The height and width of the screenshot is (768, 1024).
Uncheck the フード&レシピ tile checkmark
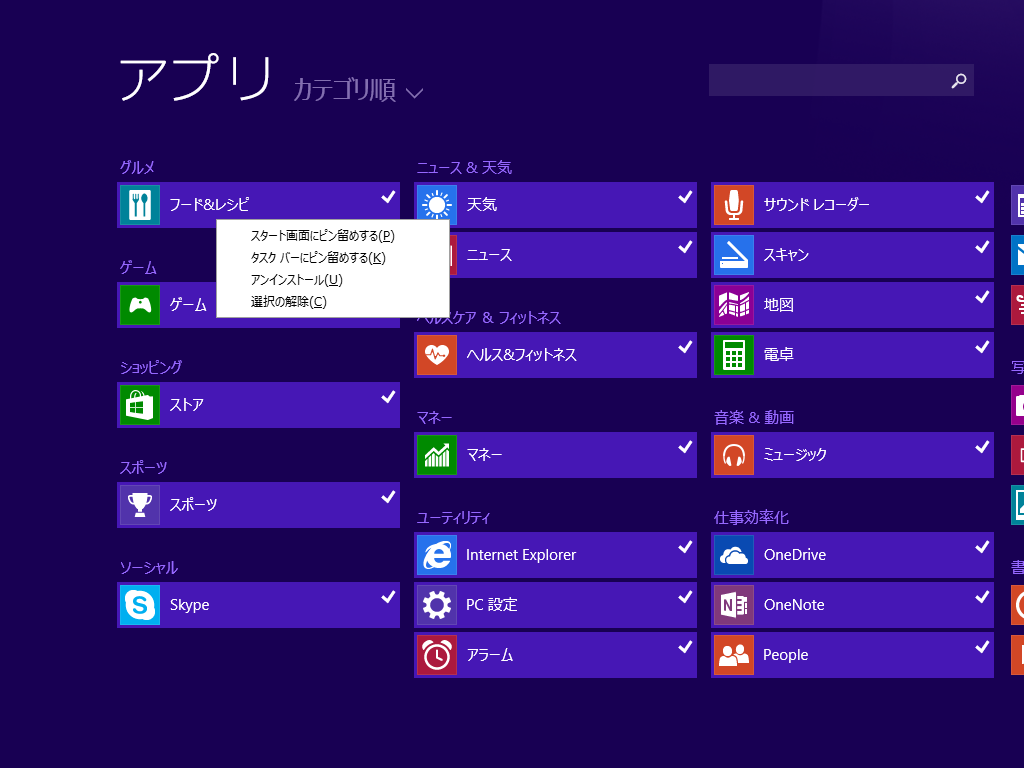pos(388,197)
